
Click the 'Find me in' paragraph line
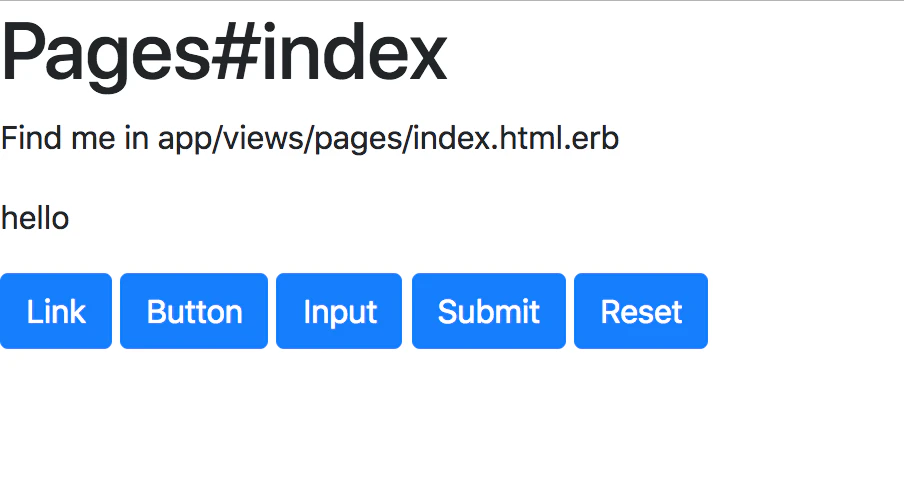point(310,139)
